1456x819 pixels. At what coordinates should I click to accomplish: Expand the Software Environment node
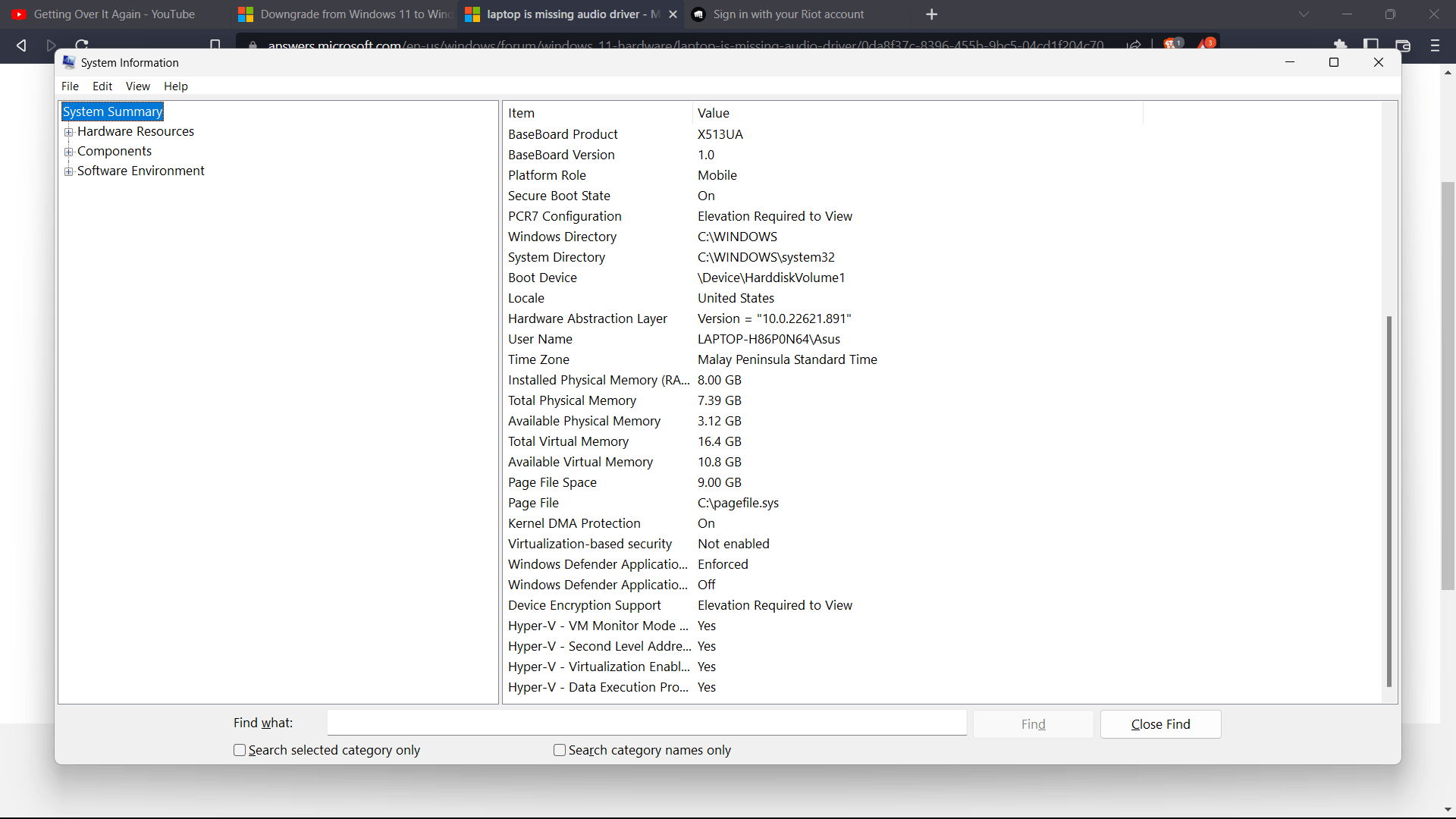point(69,171)
